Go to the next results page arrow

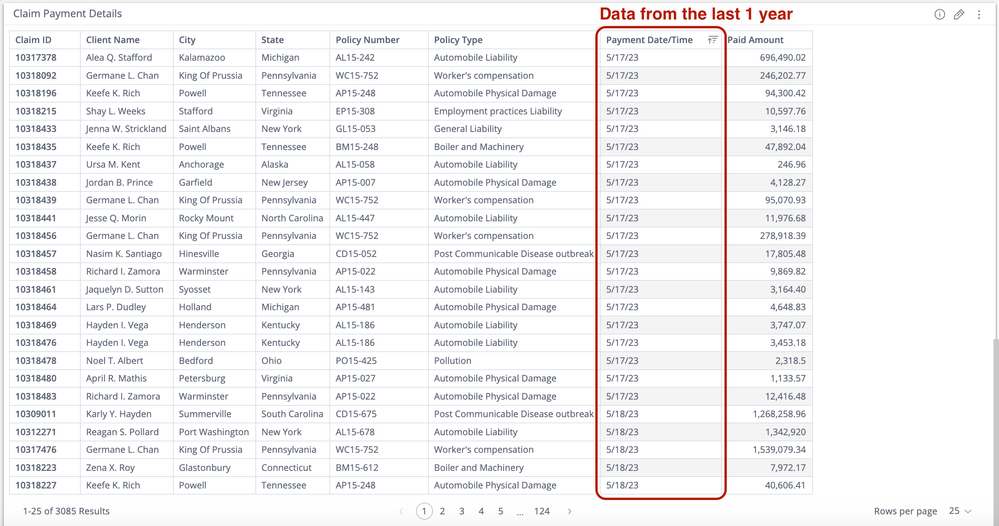(x=570, y=511)
